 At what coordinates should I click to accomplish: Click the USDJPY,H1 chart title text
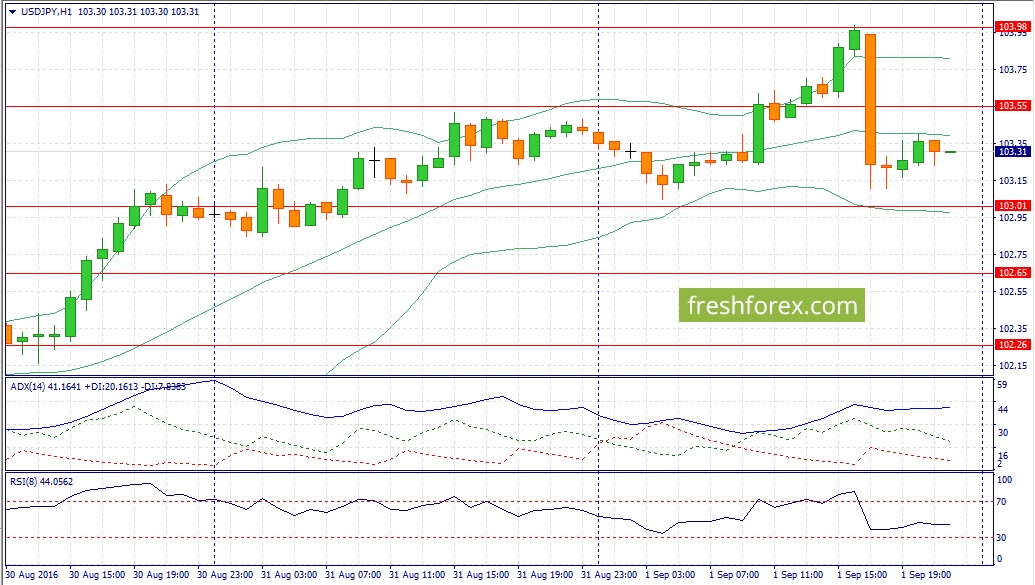[x=46, y=12]
